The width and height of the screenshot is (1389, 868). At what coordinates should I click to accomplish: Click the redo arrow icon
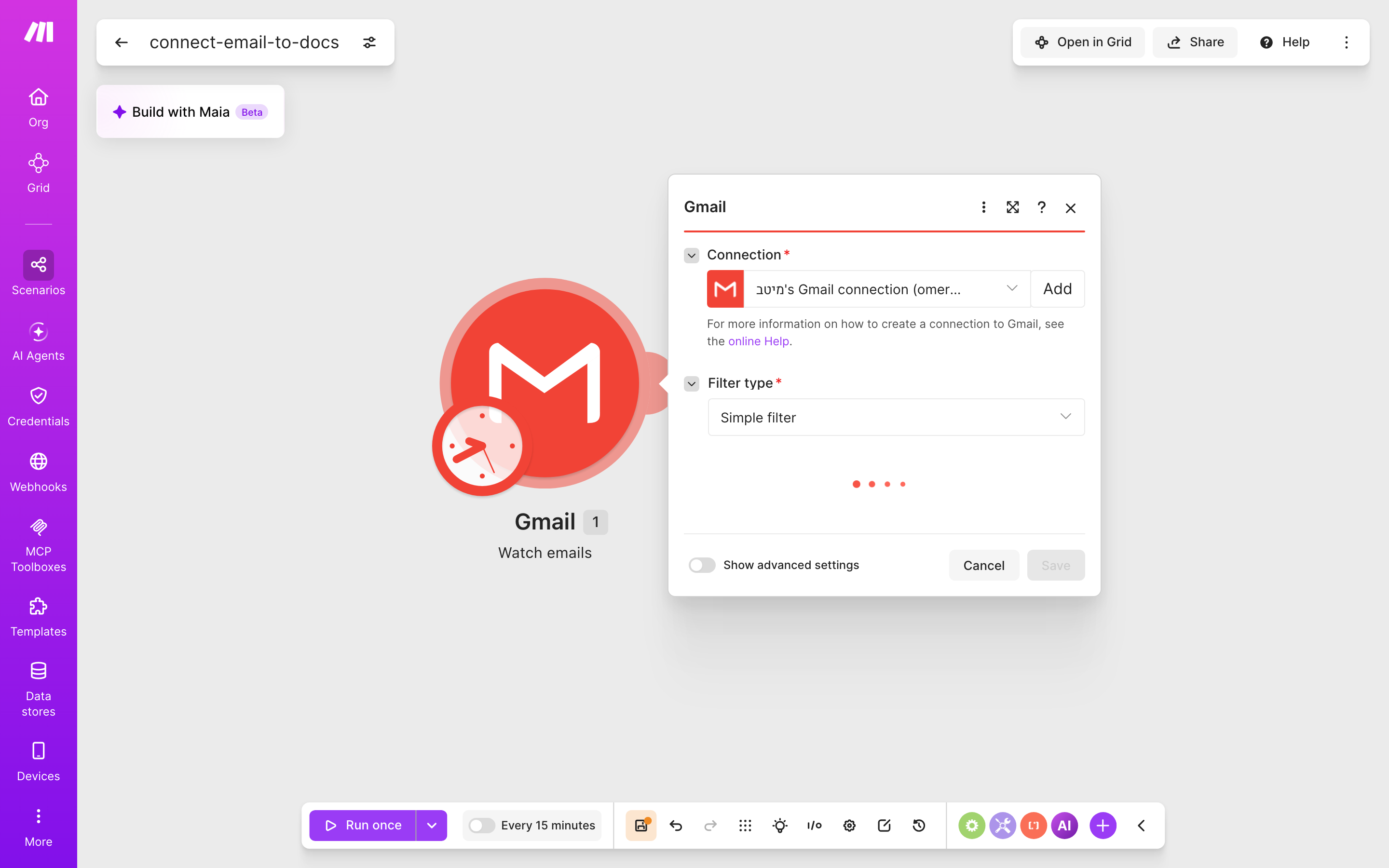pyautogui.click(x=710, y=826)
